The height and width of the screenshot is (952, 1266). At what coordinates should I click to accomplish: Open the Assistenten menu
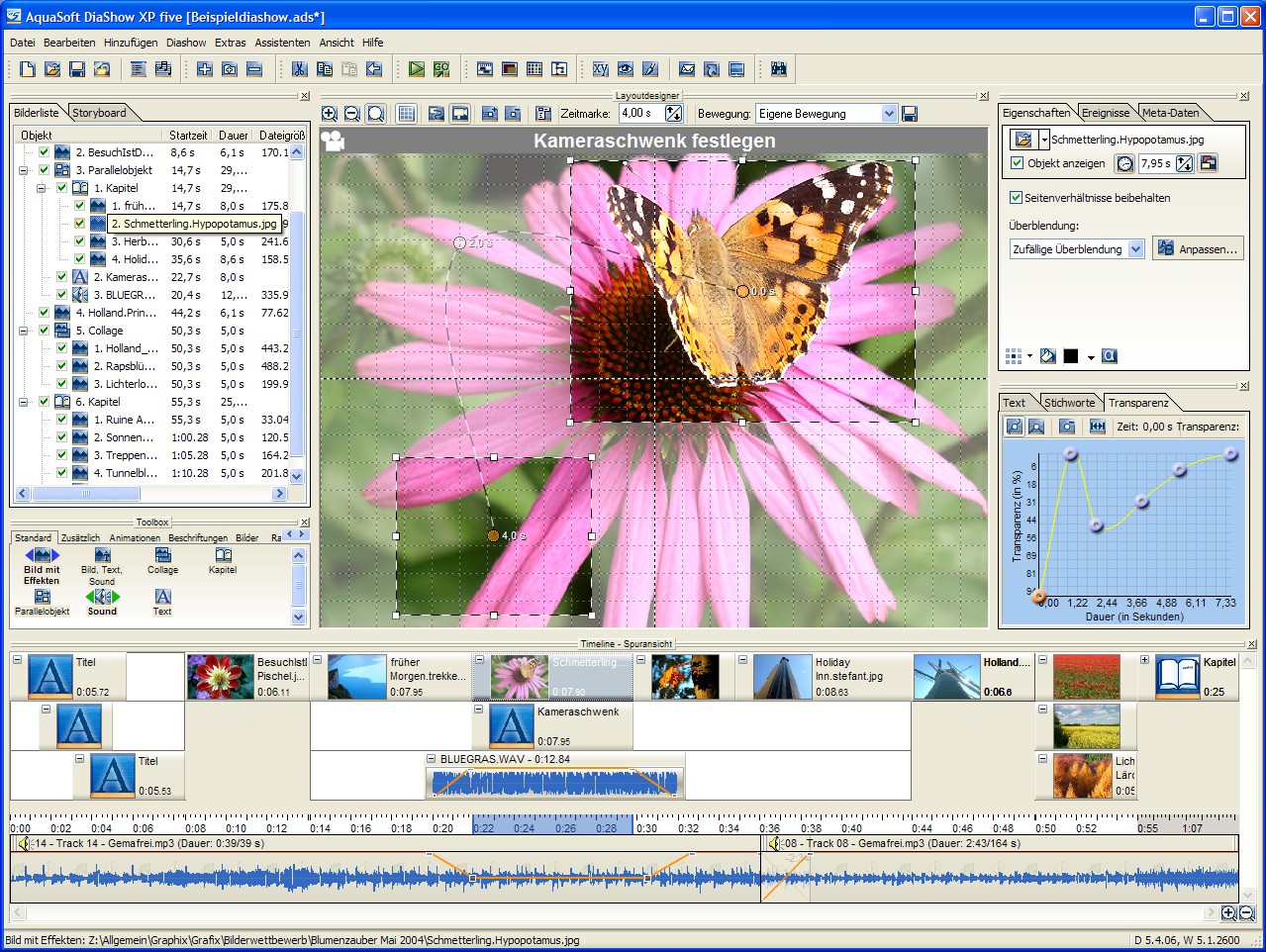pos(282,43)
